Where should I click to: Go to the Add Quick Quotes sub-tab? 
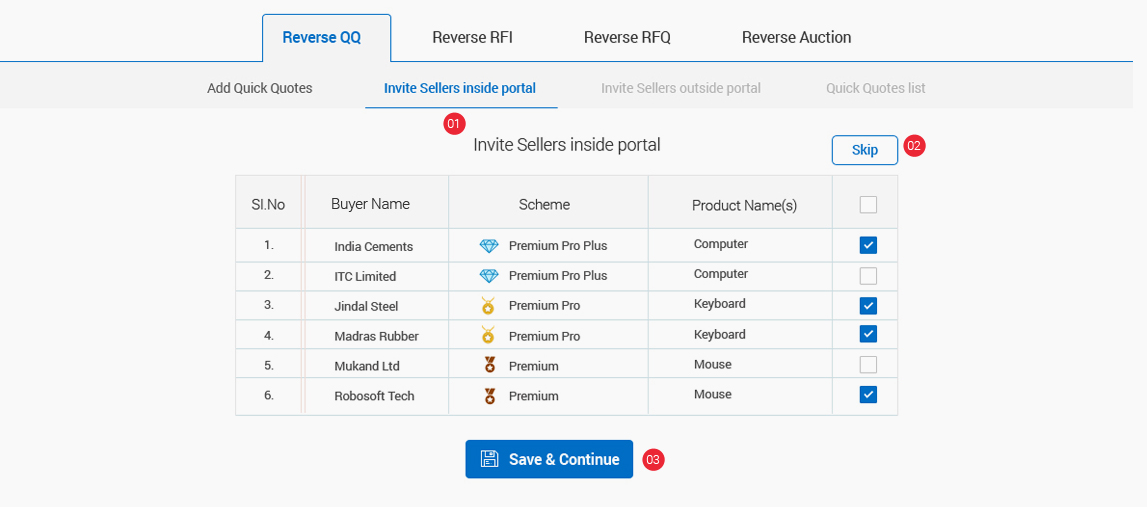[260, 88]
